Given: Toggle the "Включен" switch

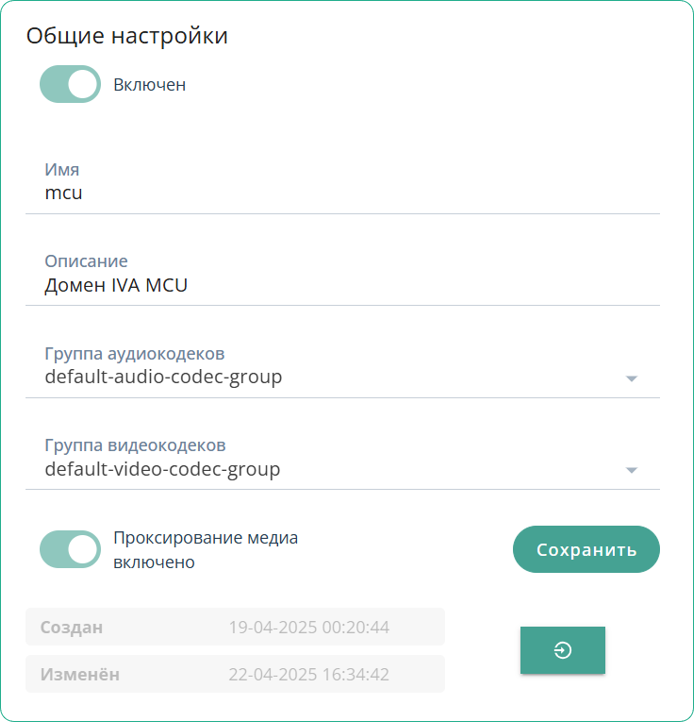Looking at the screenshot, I should (x=70, y=85).
